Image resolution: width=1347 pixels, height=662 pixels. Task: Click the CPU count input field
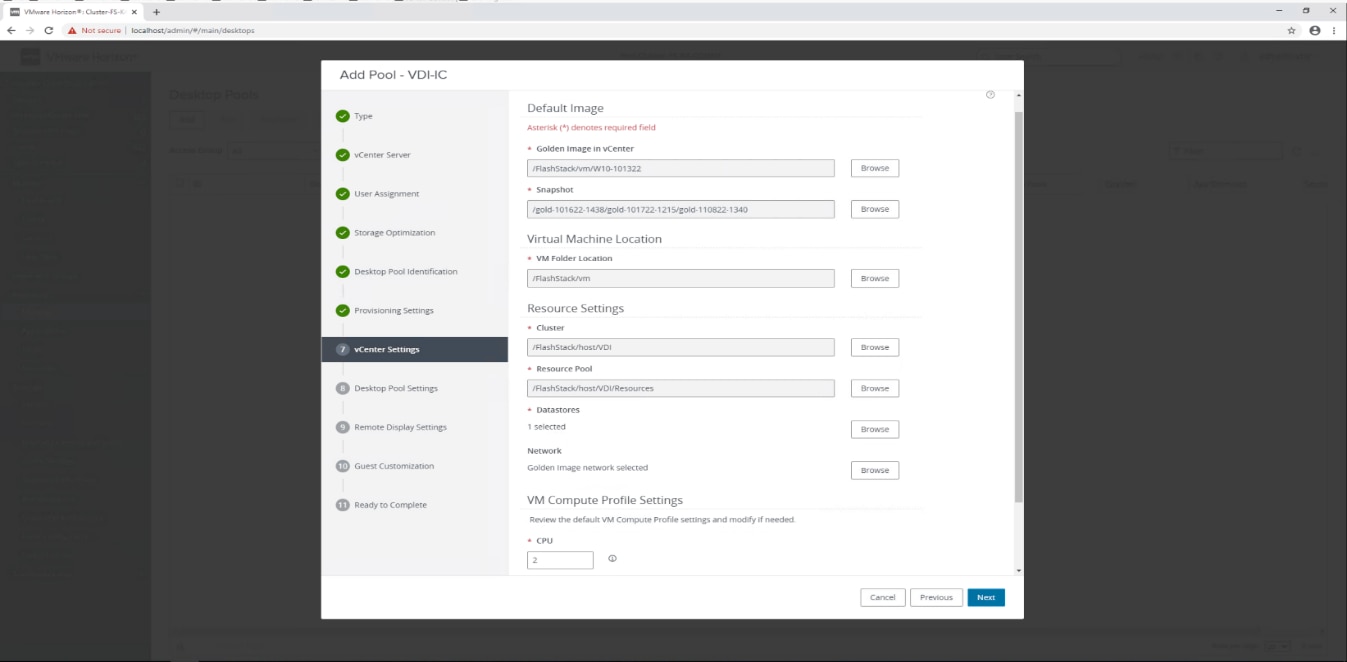[560, 560]
